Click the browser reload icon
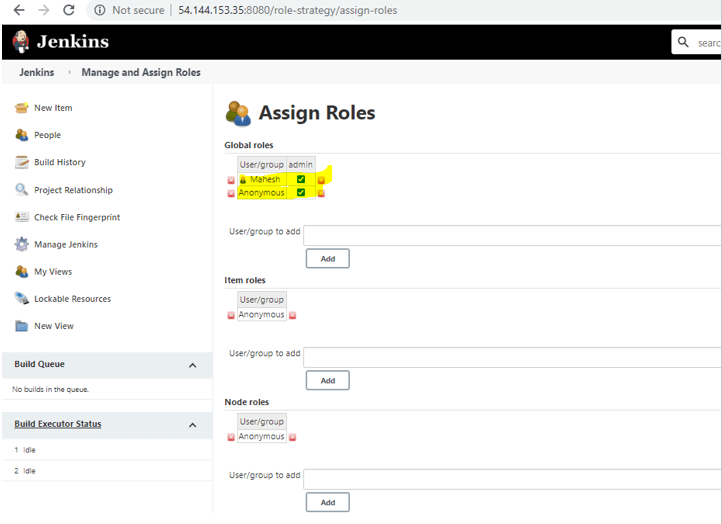The image size is (722, 524). pyautogui.click(x=69, y=10)
